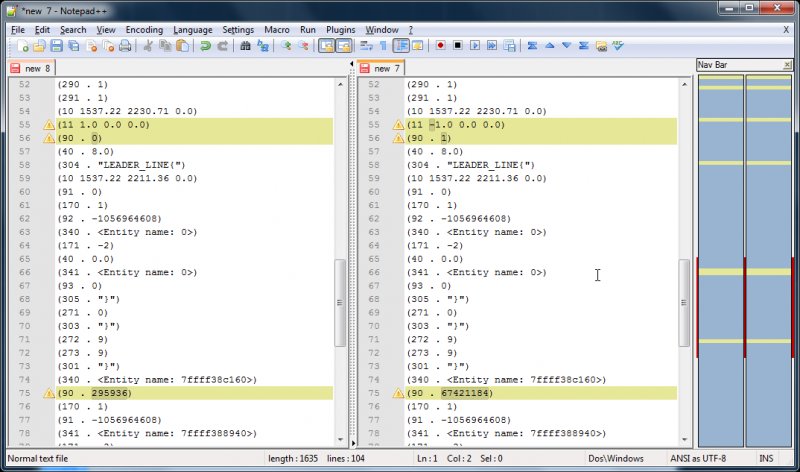Click left pane scrollbar up arrow
Image resolution: width=800 pixels, height=472 pixels.
(x=340, y=84)
